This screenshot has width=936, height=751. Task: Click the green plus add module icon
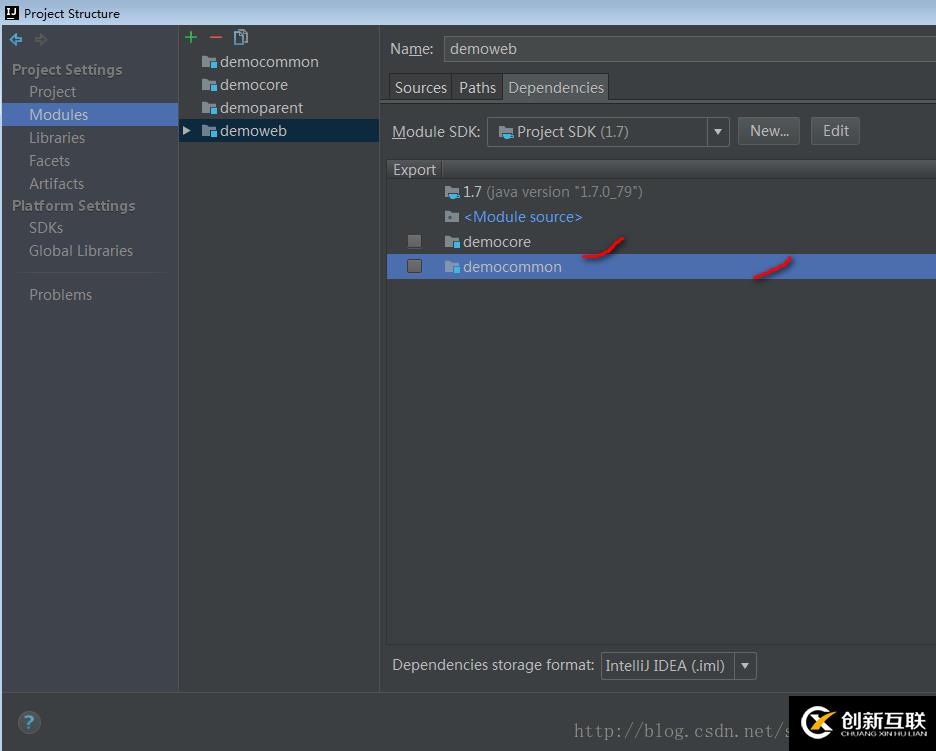point(191,38)
